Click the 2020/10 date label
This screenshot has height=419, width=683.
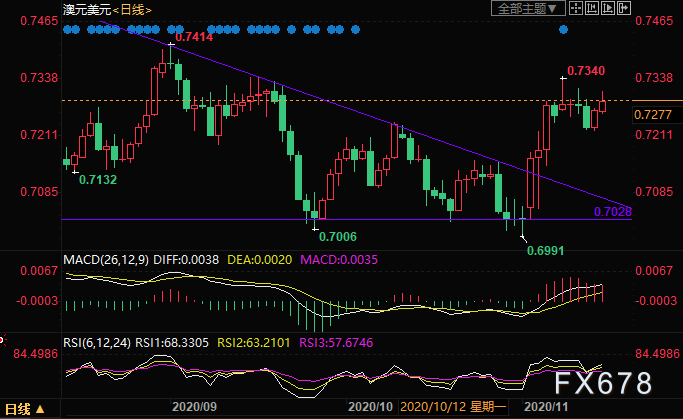pyautogui.click(x=370, y=407)
